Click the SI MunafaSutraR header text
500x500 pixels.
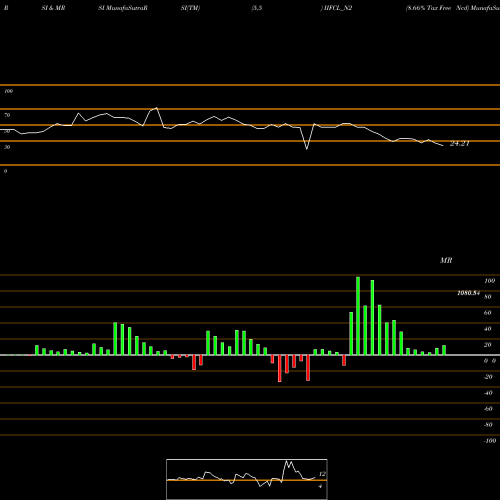(x=123, y=8)
